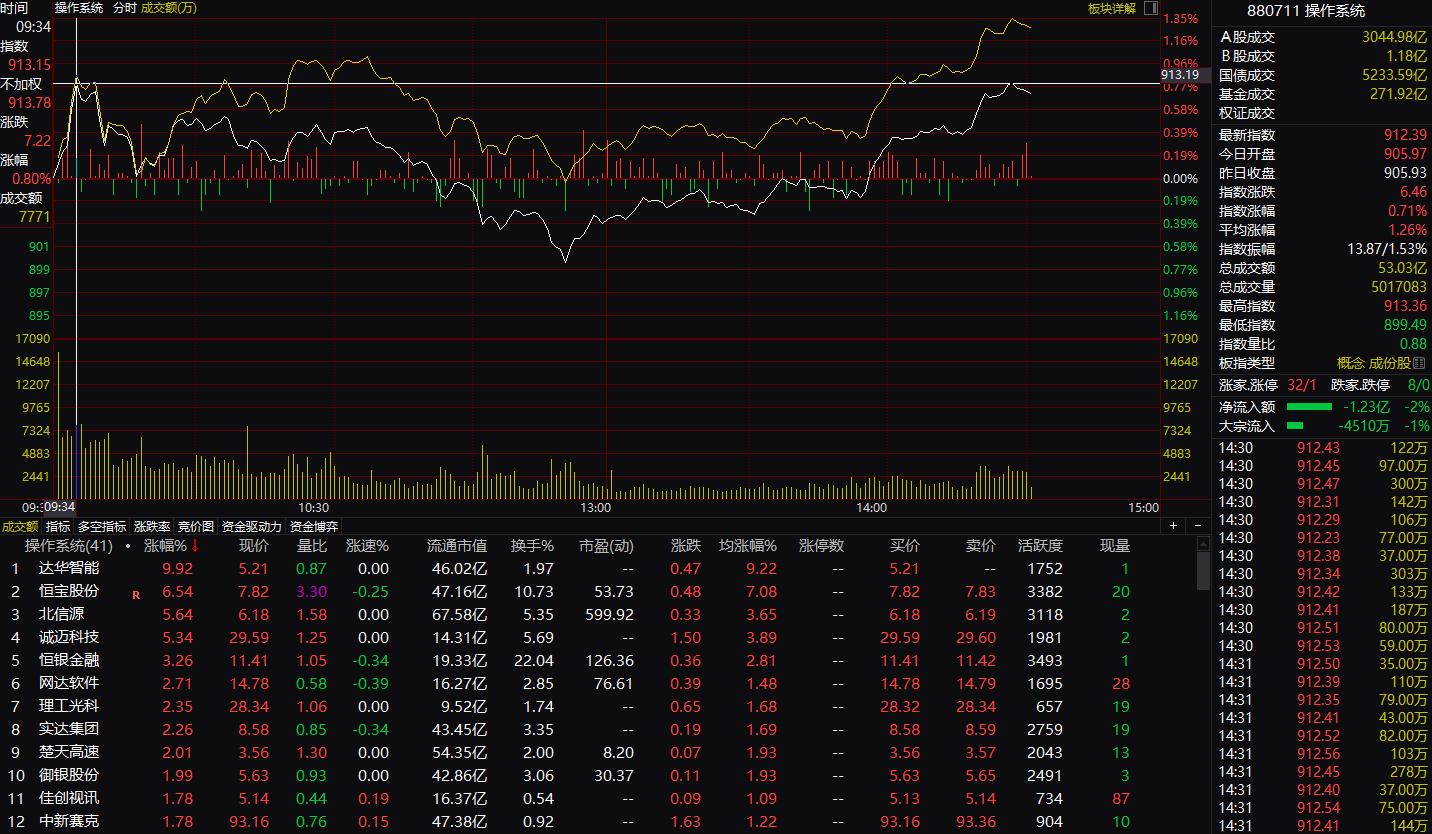Click the 最高指数 value 913.36
Image resolution: width=1432 pixels, height=834 pixels.
1404,306
